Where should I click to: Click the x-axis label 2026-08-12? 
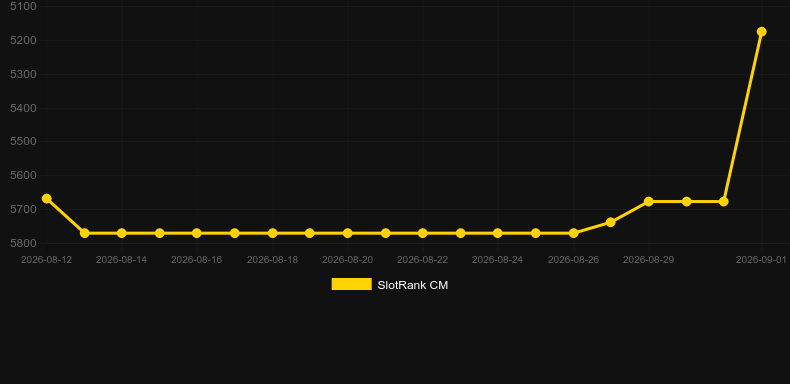click(x=46, y=260)
